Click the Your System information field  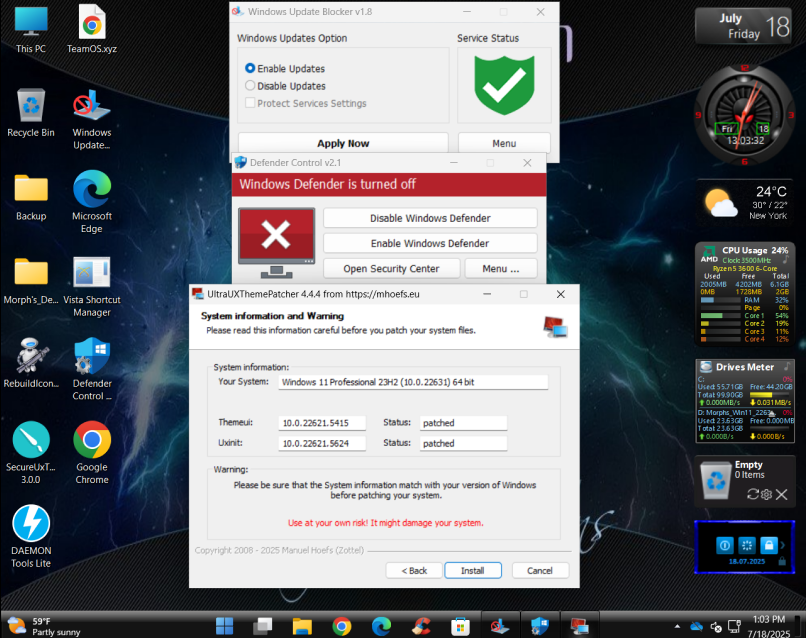click(x=413, y=382)
